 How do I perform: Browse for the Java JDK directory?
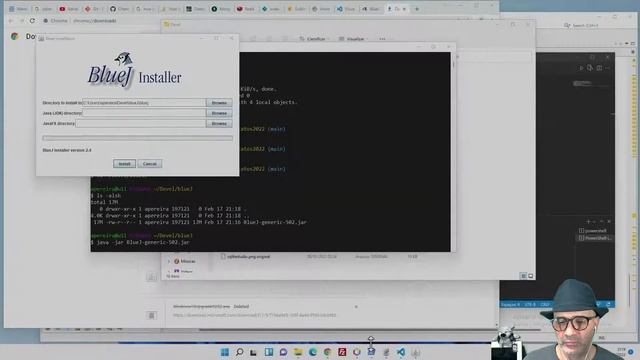click(x=219, y=113)
